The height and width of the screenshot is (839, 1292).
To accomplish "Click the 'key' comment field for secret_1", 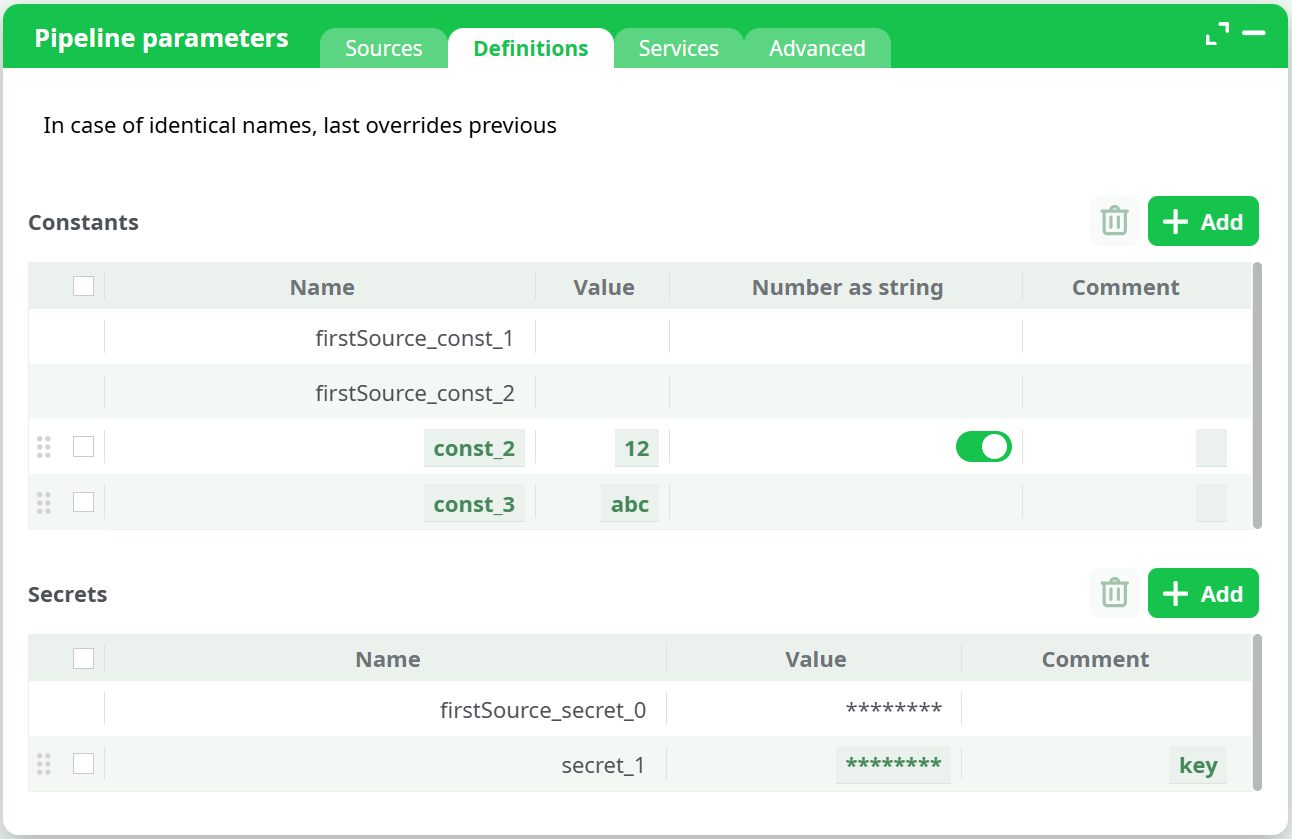I will coord(1197,763).
